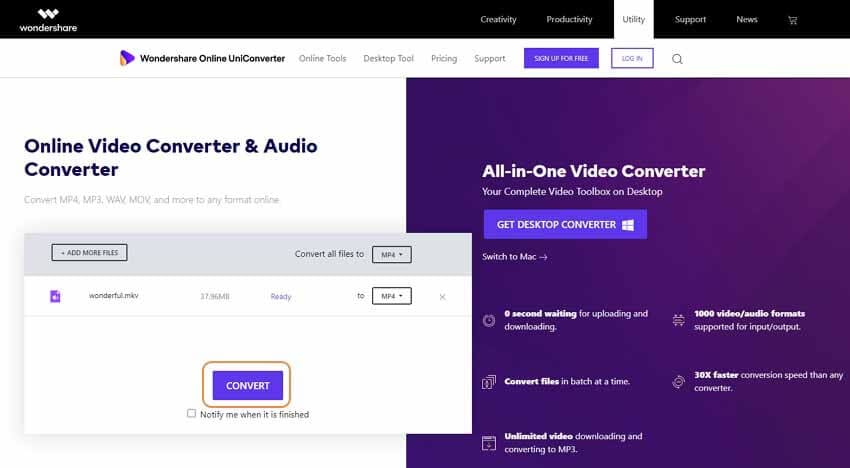Screen dimensions: 850x468
Task: Click GET DESKTOP CONVERTER button
Action: coord(565,225)
